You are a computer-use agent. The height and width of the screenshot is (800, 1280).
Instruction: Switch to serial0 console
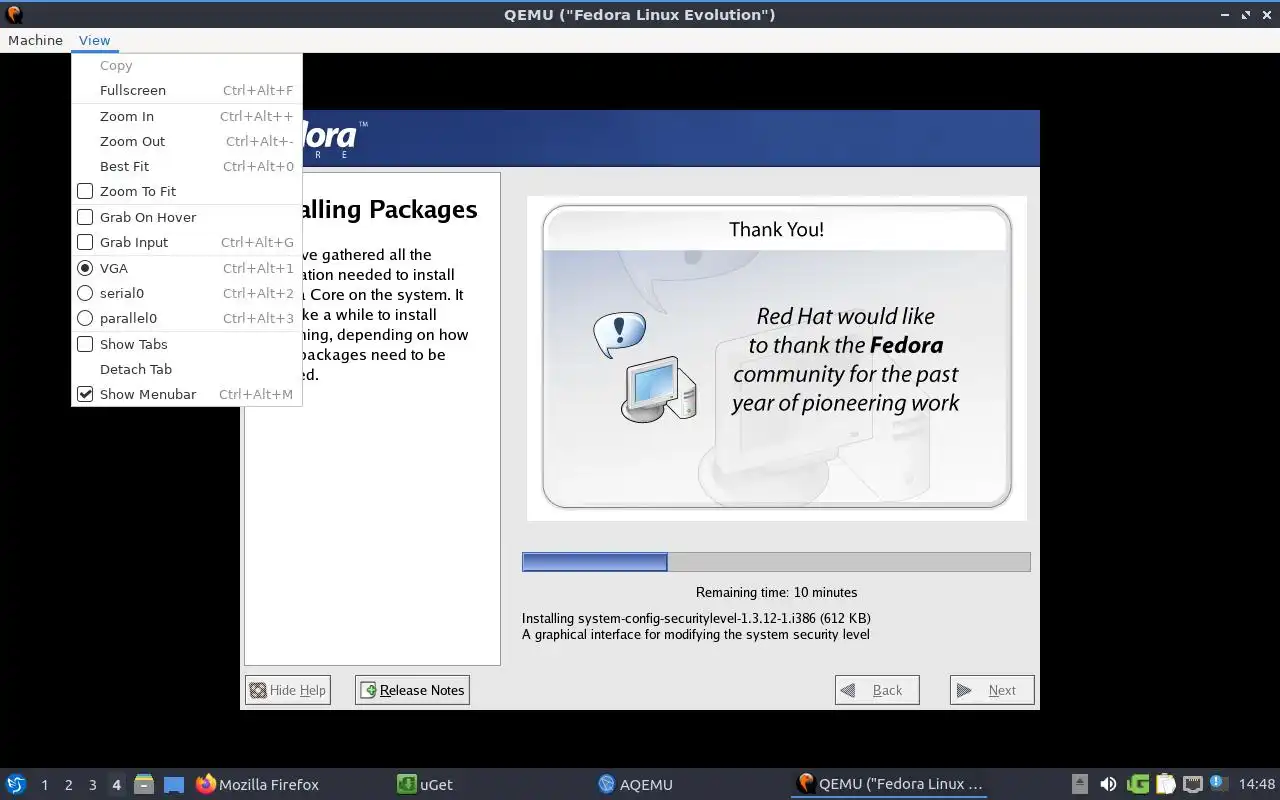186,293
